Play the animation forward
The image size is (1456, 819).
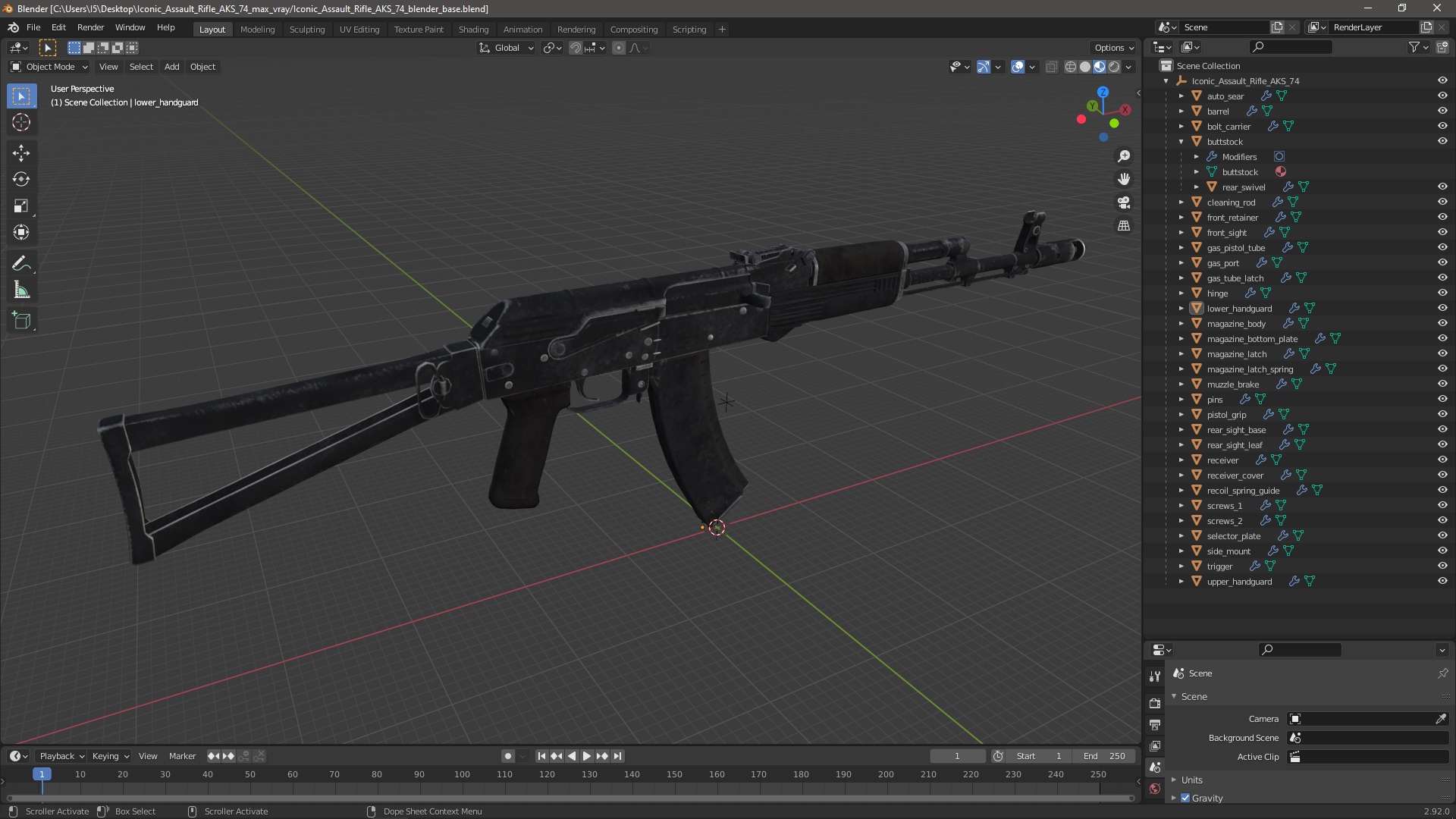point(587,756)
